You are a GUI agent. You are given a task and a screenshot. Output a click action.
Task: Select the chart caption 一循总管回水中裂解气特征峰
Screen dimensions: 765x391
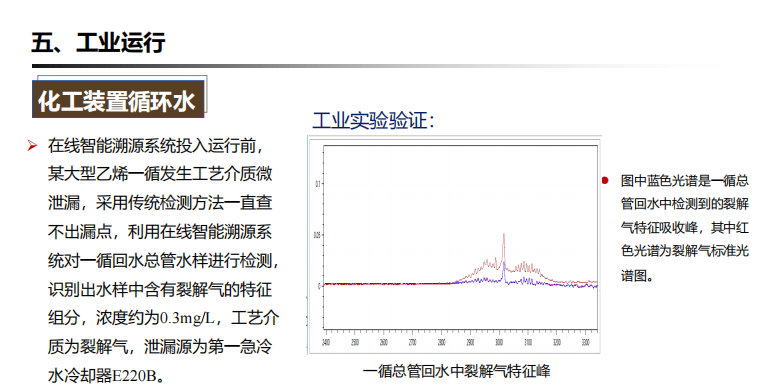point(456,371)
